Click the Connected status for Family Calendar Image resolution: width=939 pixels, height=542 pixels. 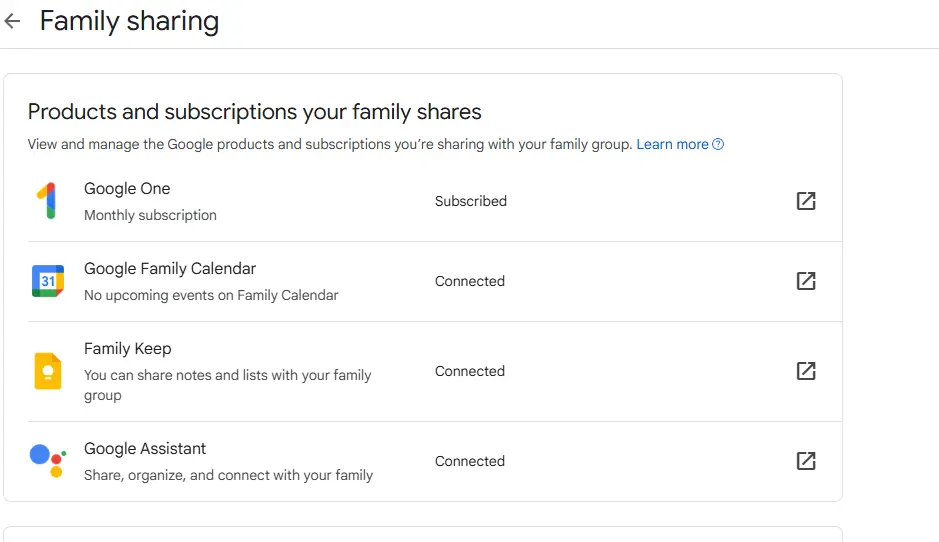click(x=470, y=281)
